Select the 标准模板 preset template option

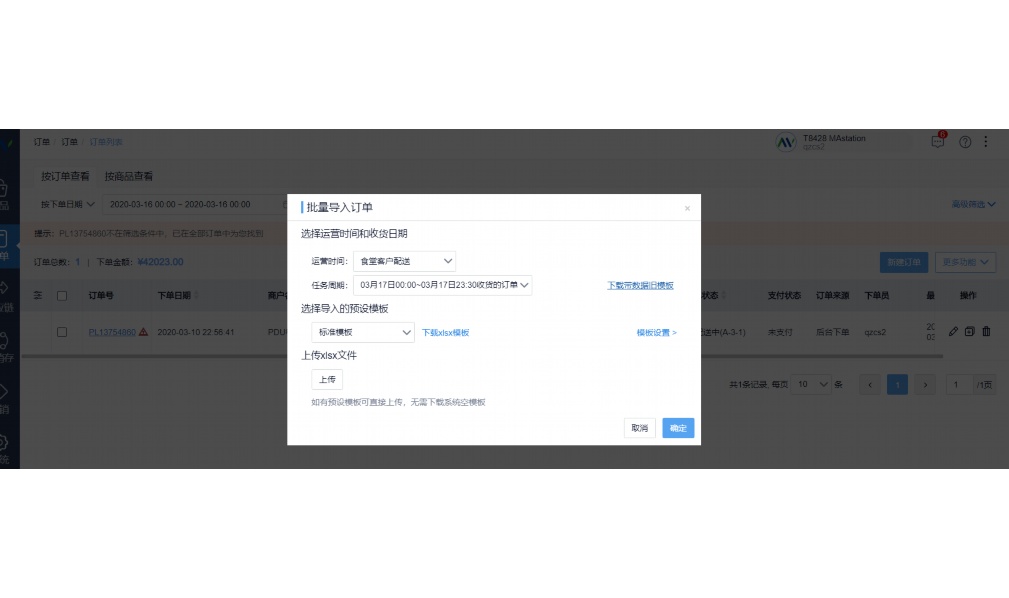coord(363,331)
